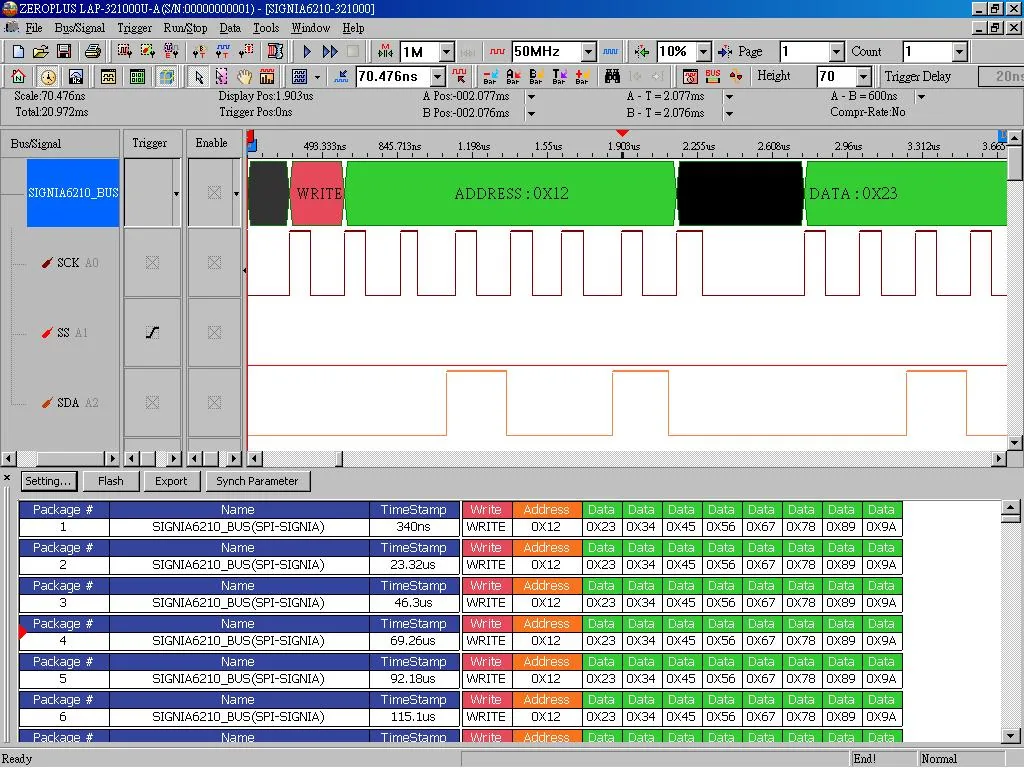
Task: Toggle the SS rising-edge trigger box
Action: (x=152, y=332)
